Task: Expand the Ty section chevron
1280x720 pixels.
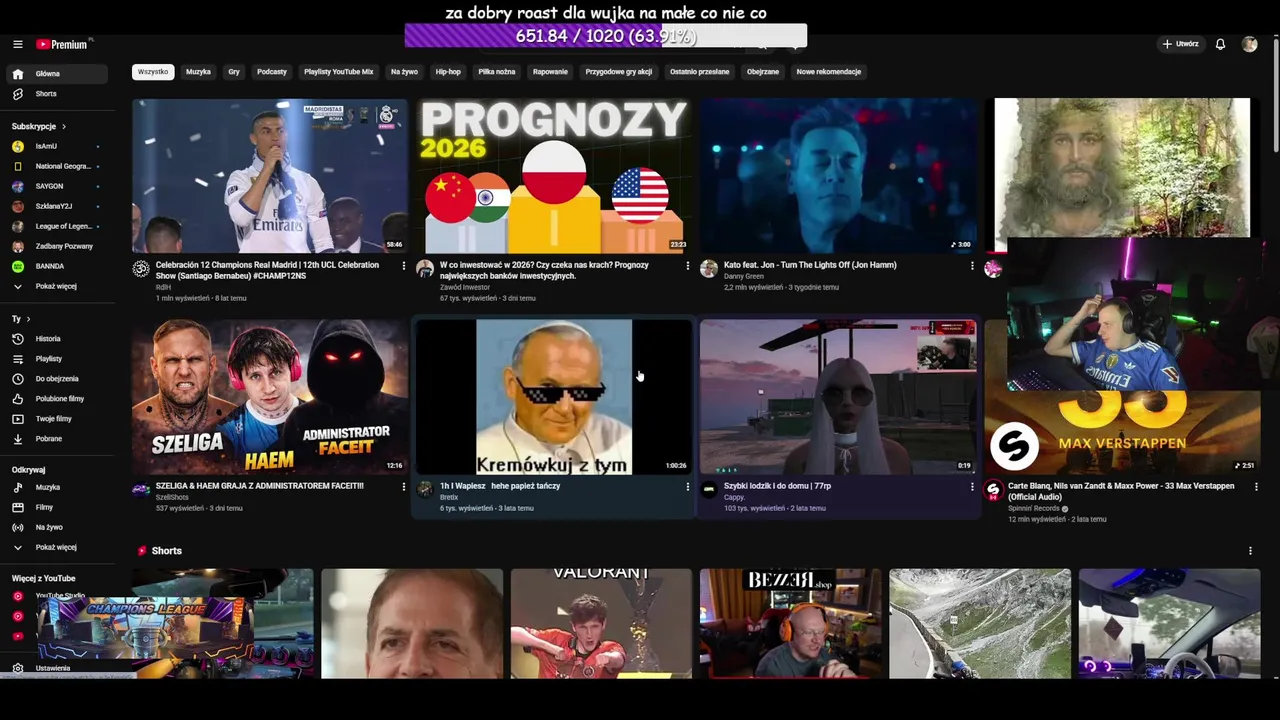Action: [x=28, y=319]
